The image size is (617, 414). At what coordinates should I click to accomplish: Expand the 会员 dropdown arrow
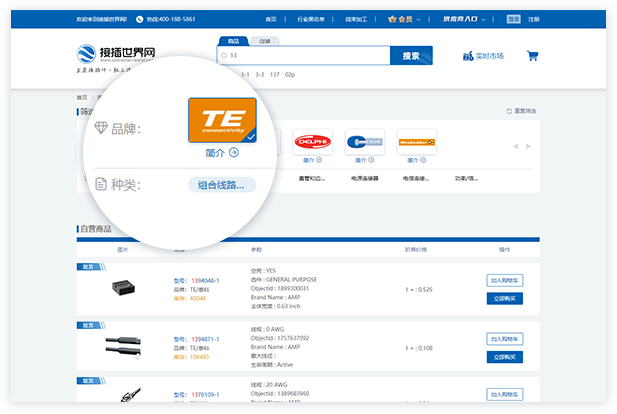coord(418,19)
